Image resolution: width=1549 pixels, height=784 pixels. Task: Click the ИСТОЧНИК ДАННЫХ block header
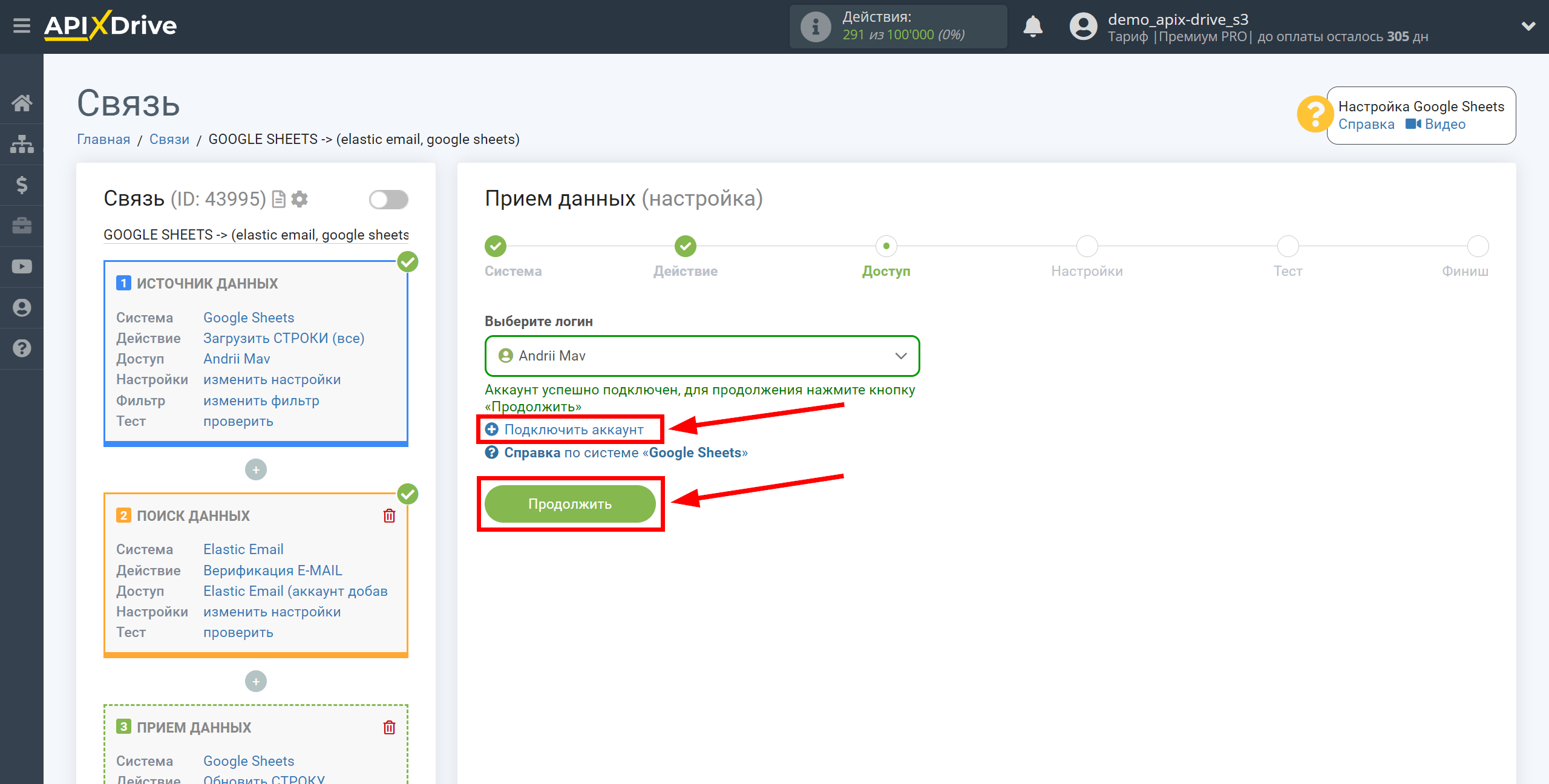pyautogui.click(x=207, y=283)
